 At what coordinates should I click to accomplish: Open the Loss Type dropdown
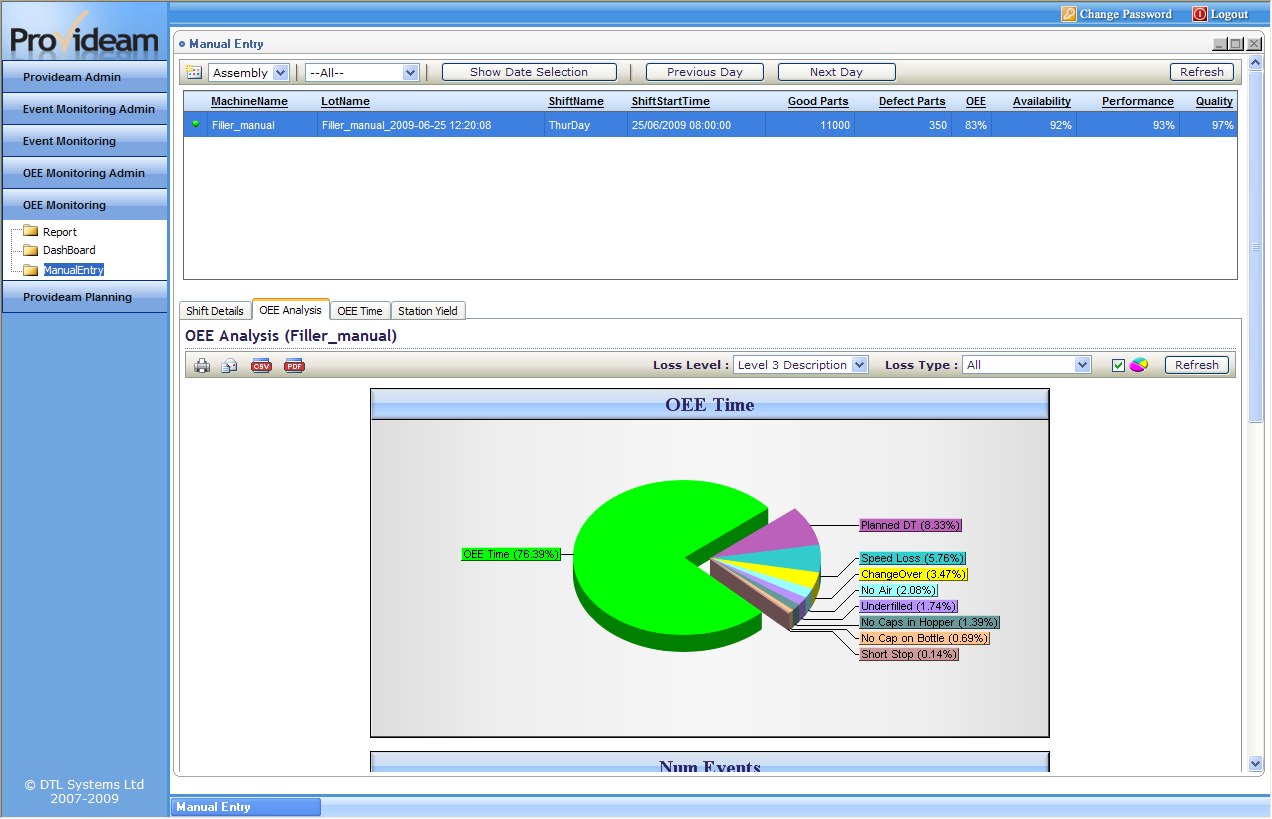click(1026, 365)
